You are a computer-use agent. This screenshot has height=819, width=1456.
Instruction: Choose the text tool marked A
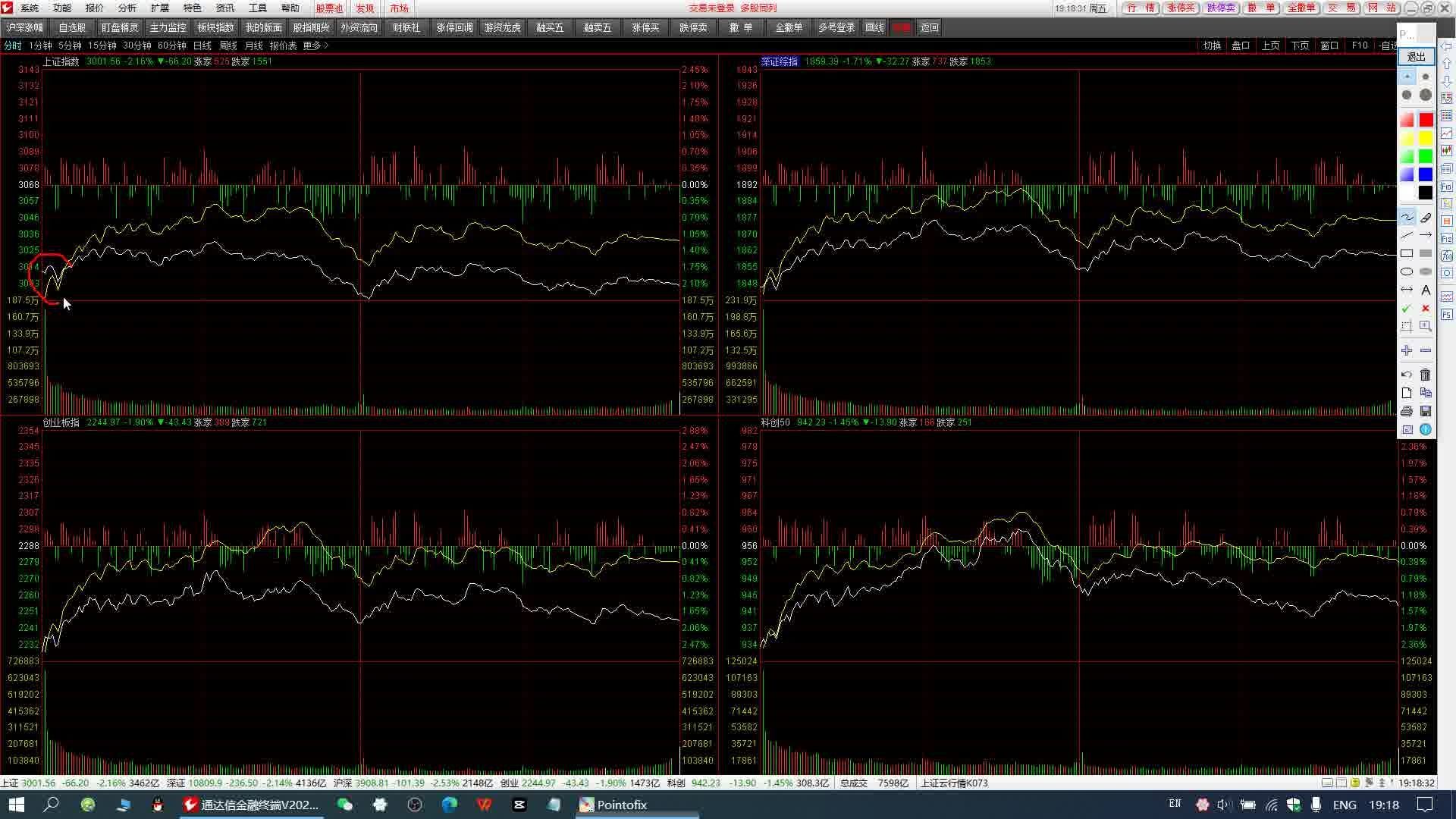(x=1426, y=290)
